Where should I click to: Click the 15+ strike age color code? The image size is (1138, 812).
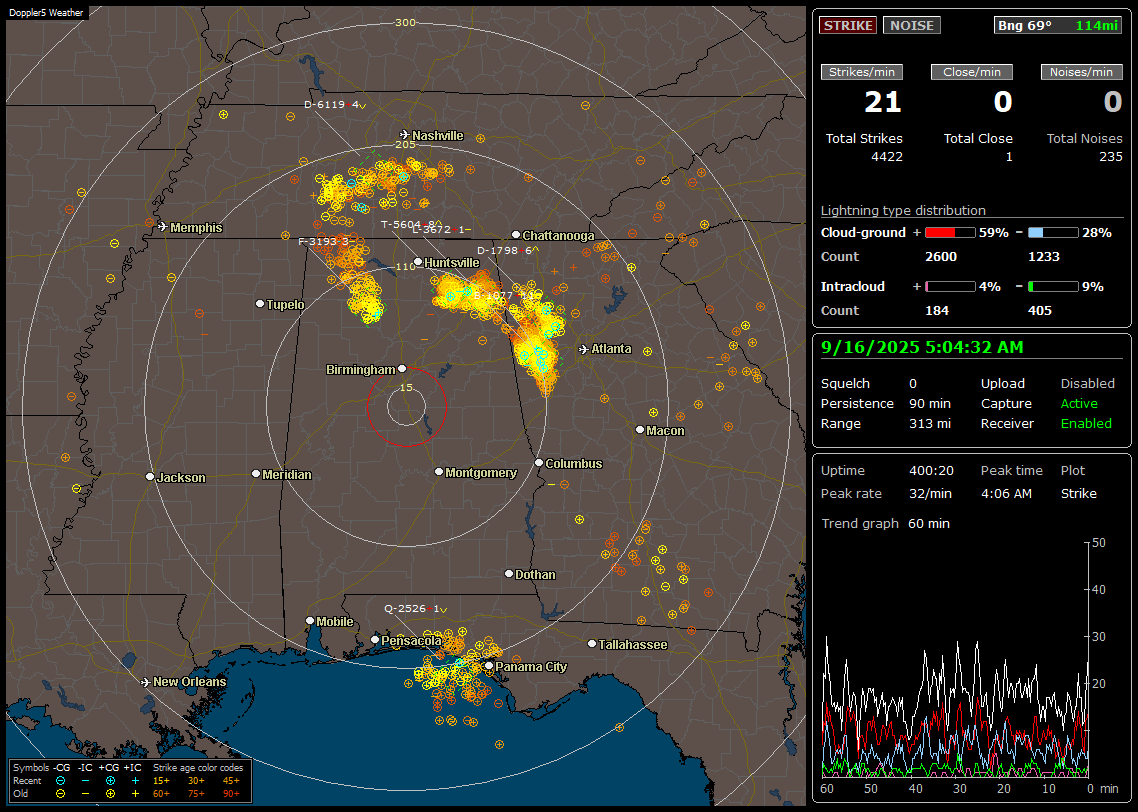161,781
